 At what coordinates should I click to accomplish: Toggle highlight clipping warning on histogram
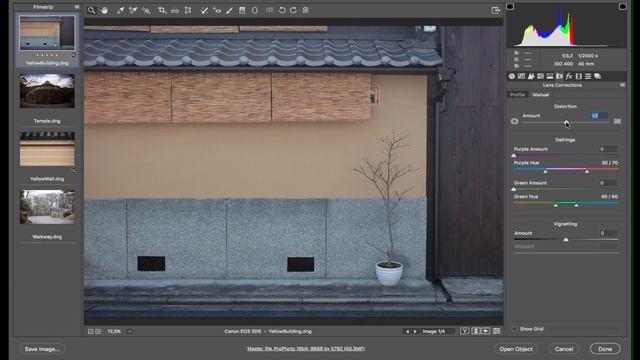(x=622, y=7)
